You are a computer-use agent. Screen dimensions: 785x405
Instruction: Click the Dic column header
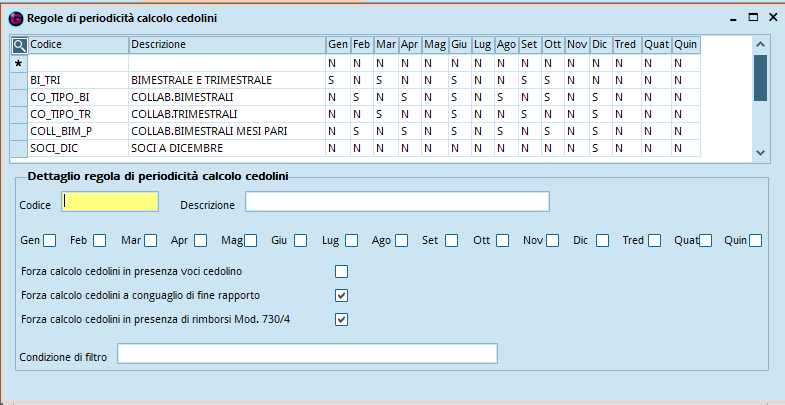point(600,45)
